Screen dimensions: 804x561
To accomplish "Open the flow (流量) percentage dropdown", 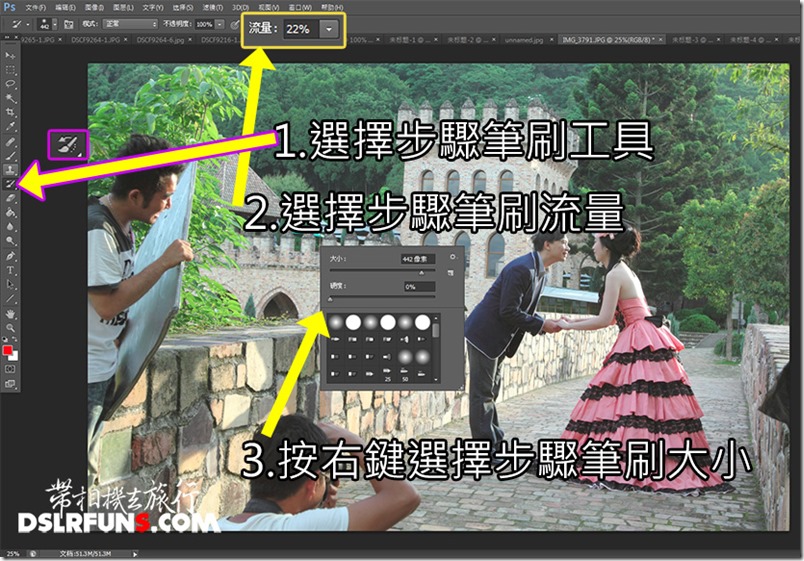I will [330, 30].
